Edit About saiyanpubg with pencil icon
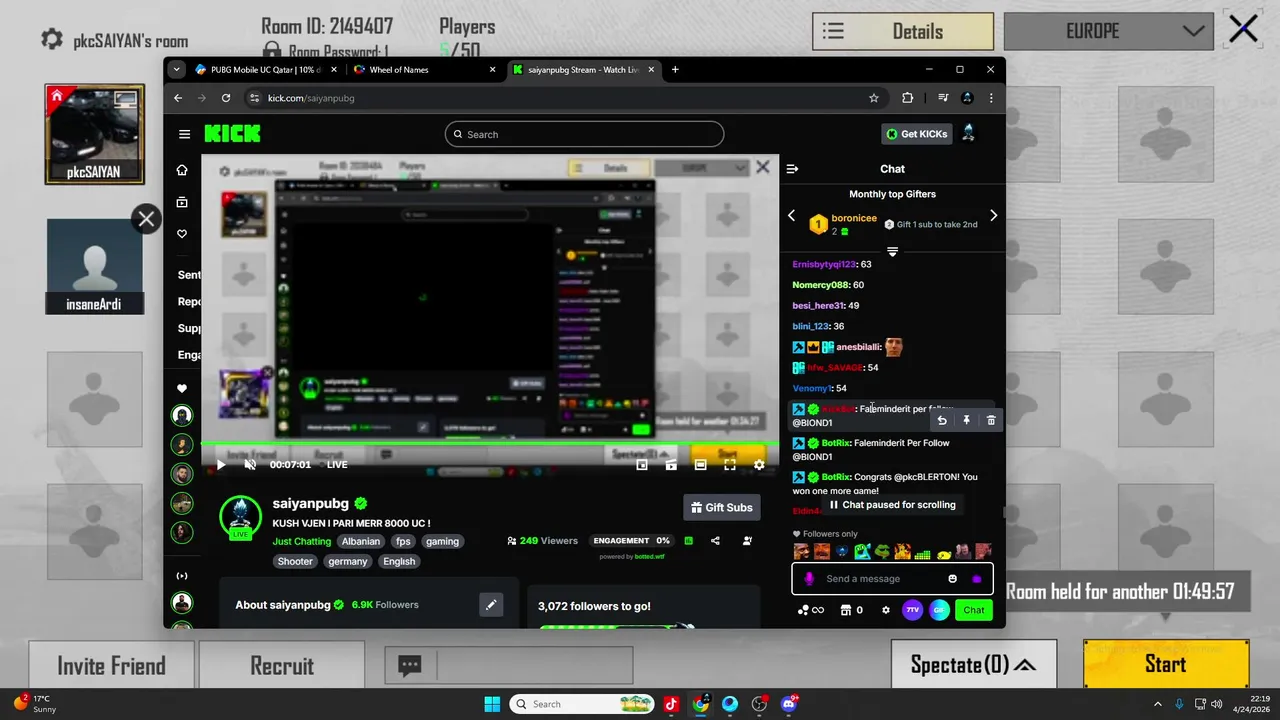 [x=491, y=605]
